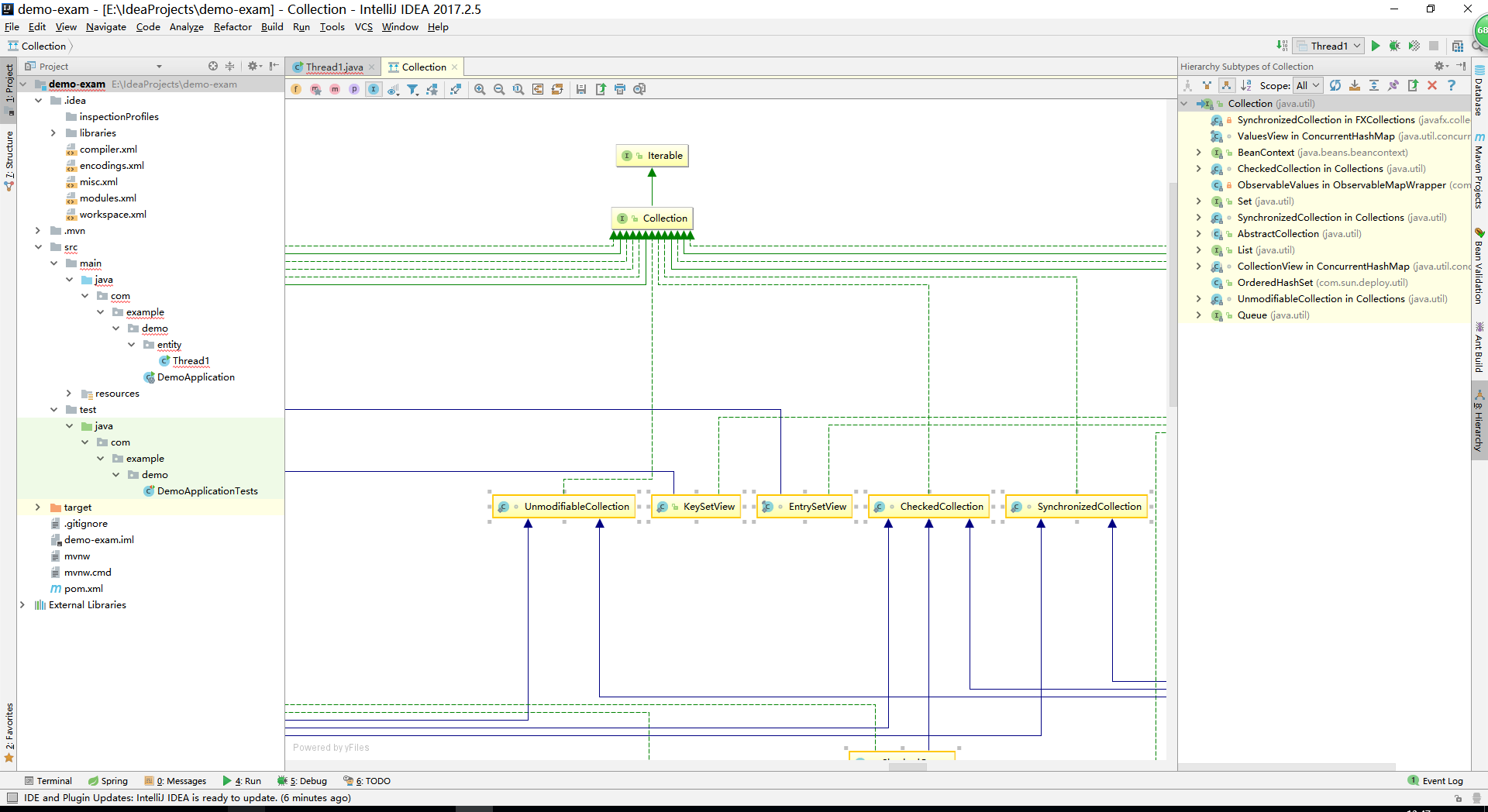
Task: Open the Refactor menu
Action: (x=232, y=27)
